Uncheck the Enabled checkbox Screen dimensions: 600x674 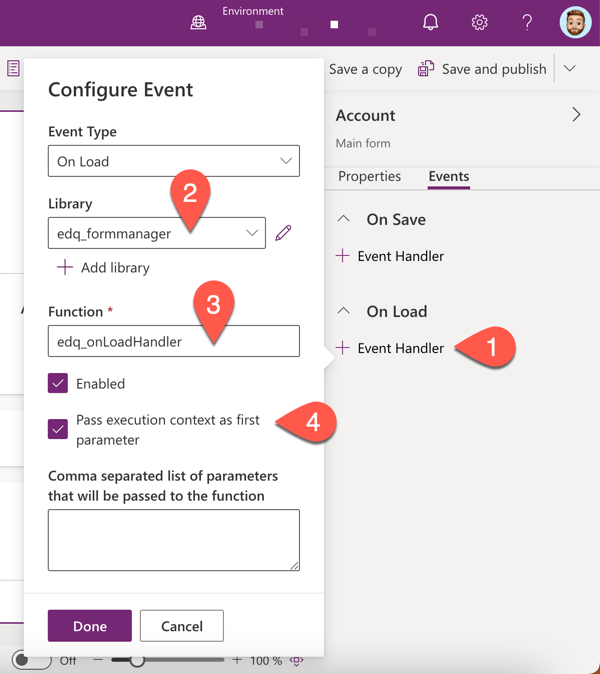click(58, 383)
